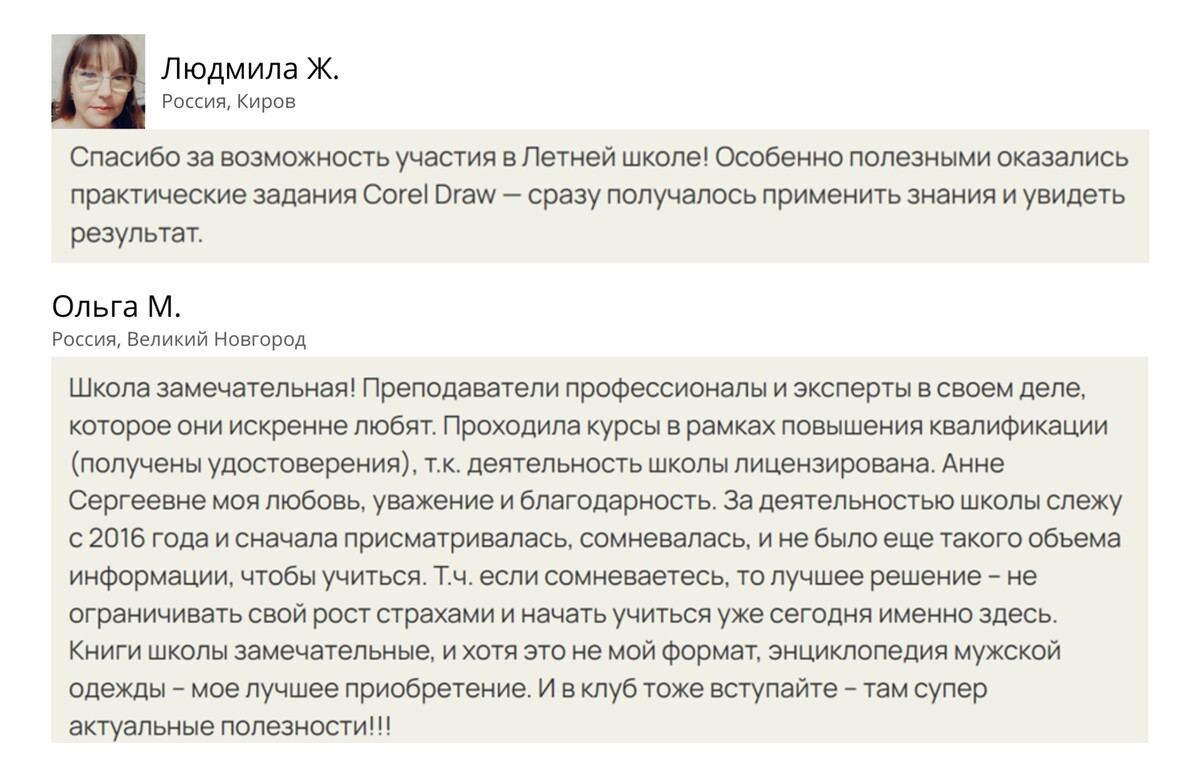Image resolution: width=1200 pixels, height=776 pixels.
Task: Open reviewer name Людмила Ж.
Action: [250, 70]
